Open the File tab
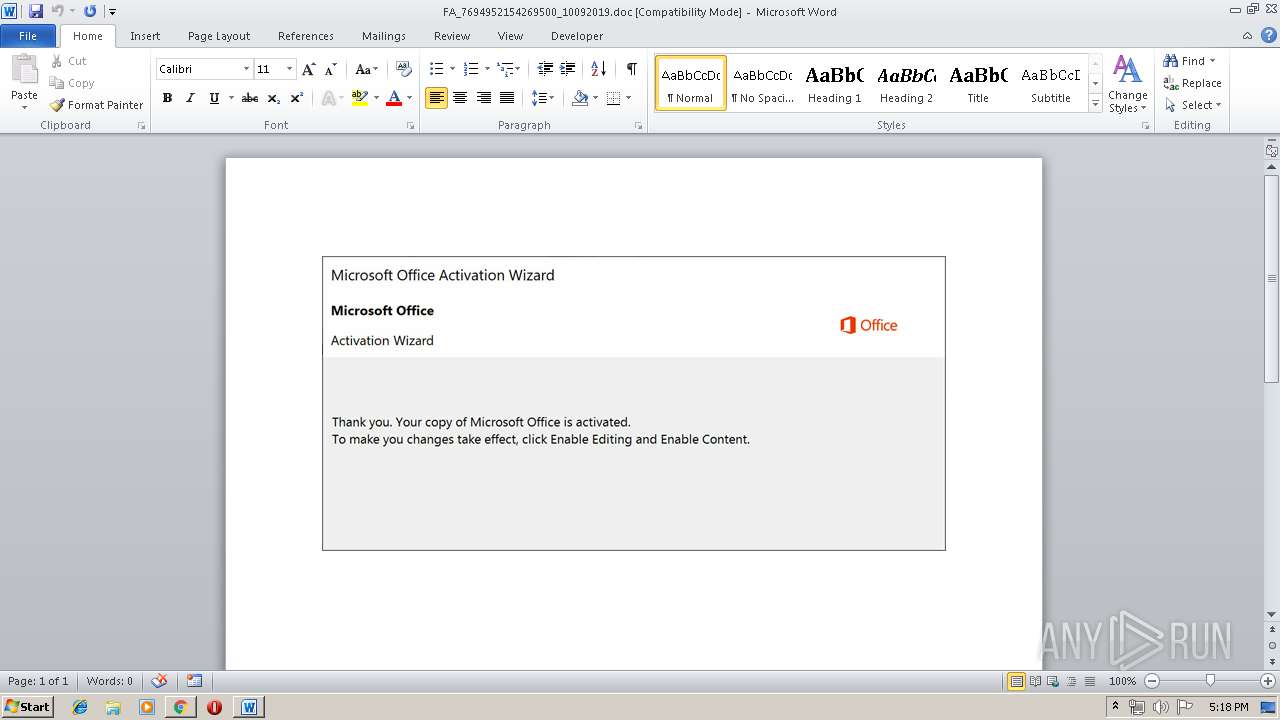Screen dimensions: 1280x720 click(28, 36)
